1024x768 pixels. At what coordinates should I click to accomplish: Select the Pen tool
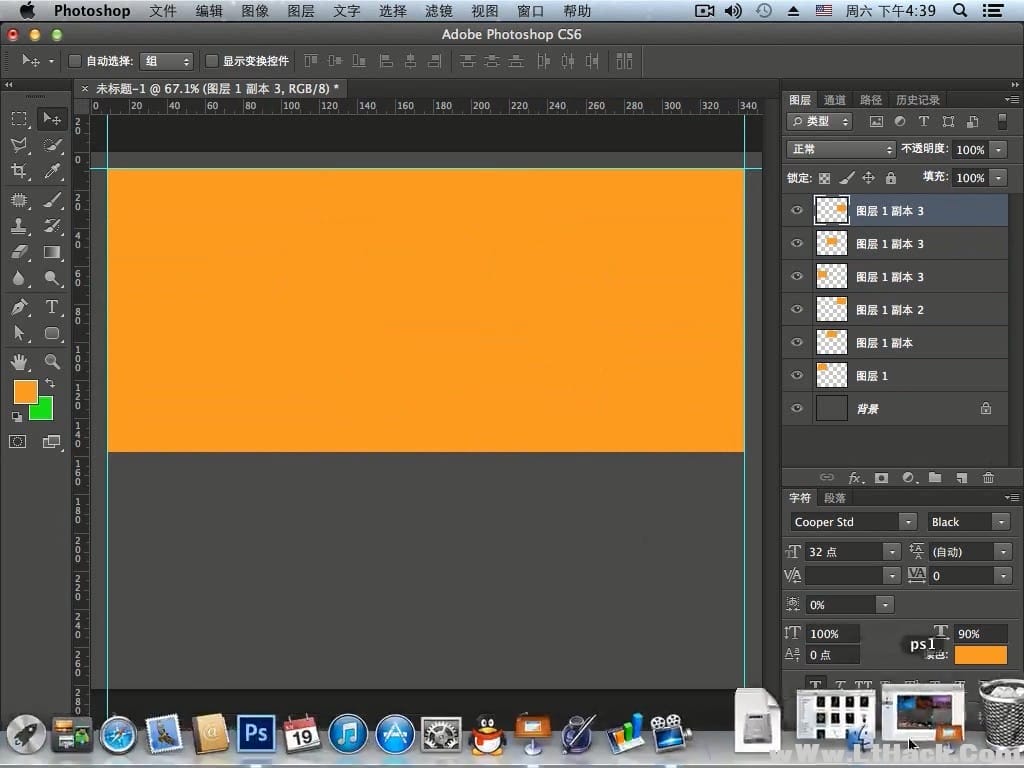pyautogui.click(x=20, y=306)
